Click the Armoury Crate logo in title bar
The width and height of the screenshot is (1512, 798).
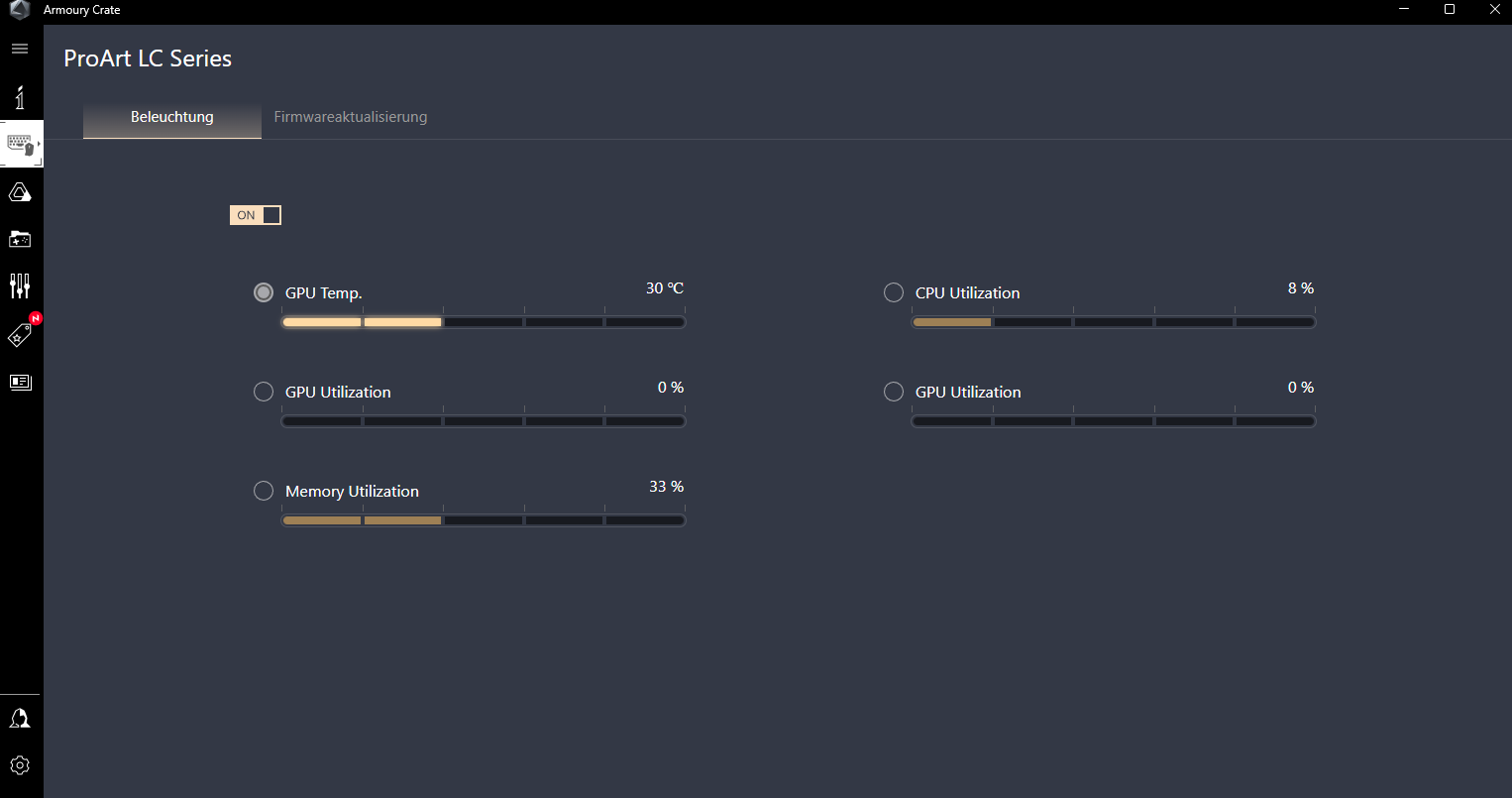pos(20,10)
